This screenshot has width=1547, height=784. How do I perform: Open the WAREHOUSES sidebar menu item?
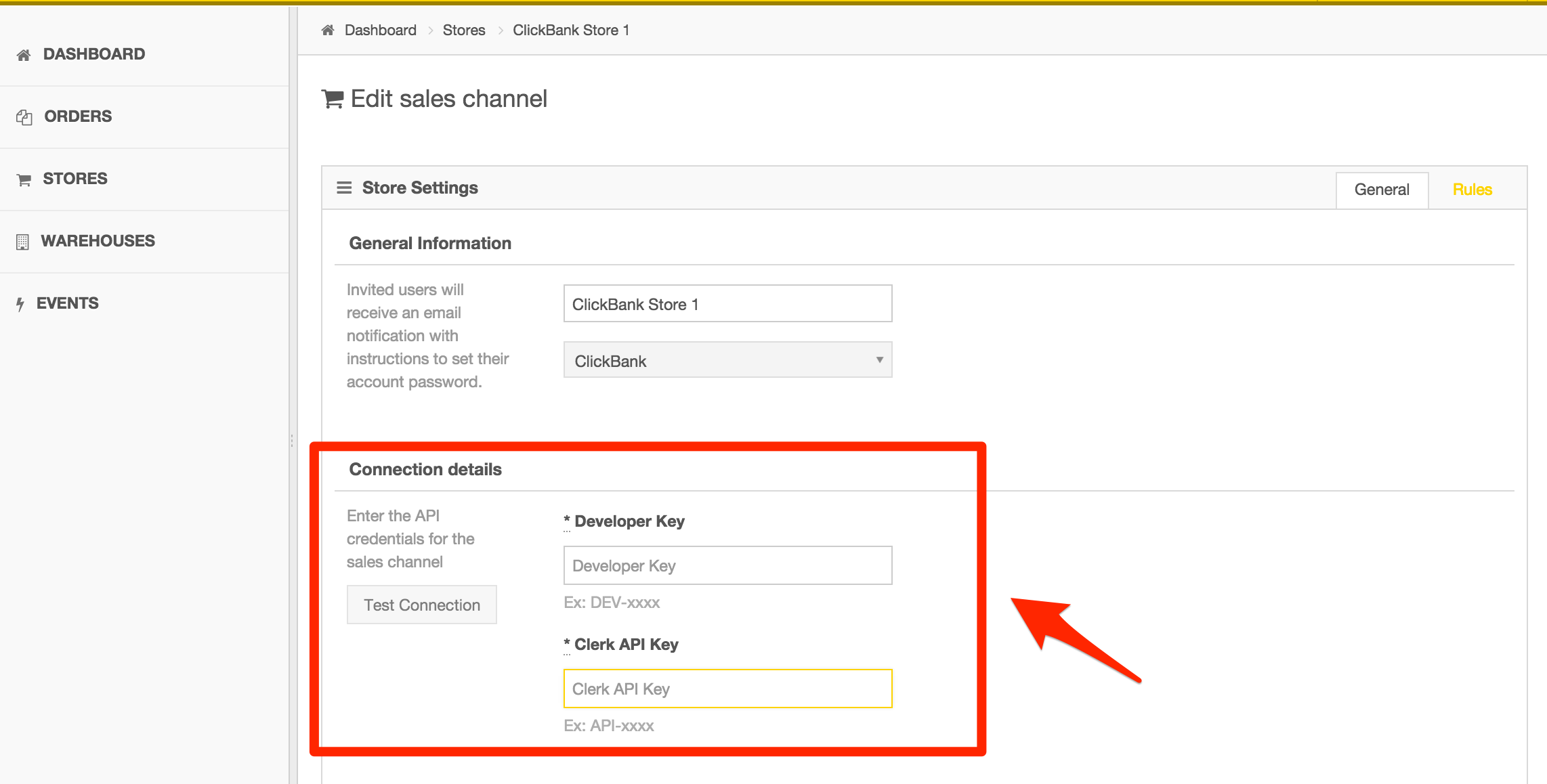[x=144, y=241]
